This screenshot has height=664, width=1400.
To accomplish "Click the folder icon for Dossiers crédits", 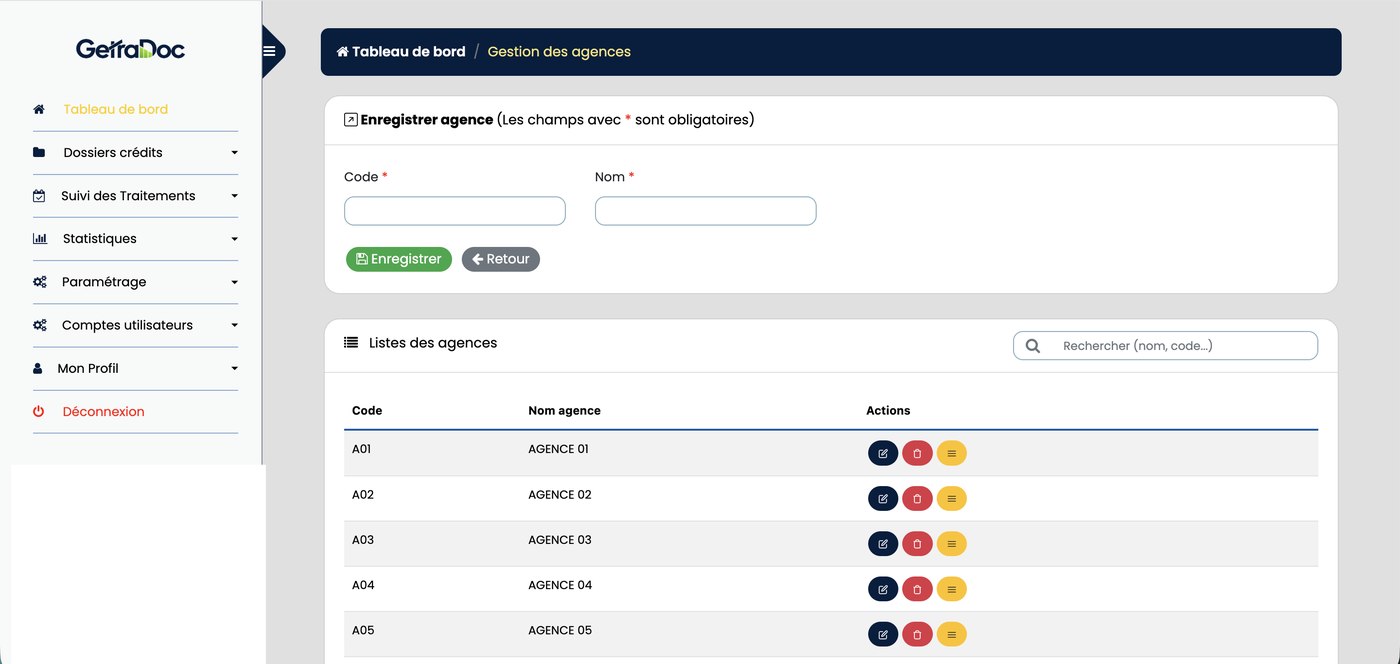I will [x=39, y=152].
